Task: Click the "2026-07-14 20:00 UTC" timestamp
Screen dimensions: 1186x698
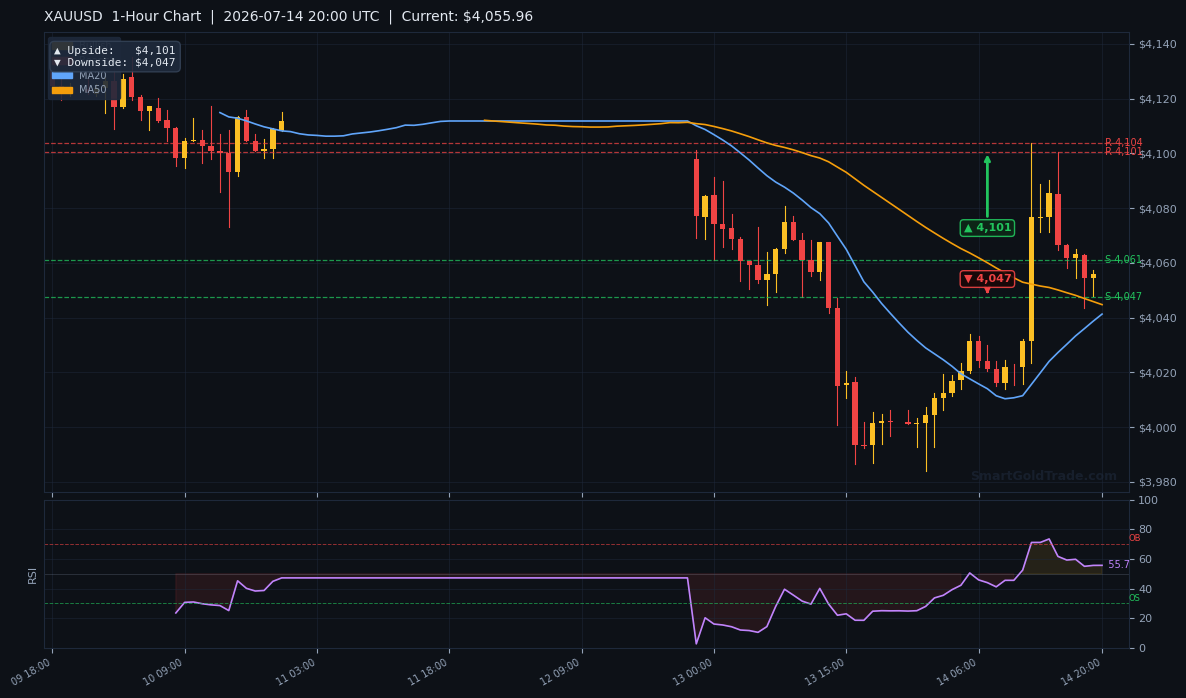Action: point(301,17)
